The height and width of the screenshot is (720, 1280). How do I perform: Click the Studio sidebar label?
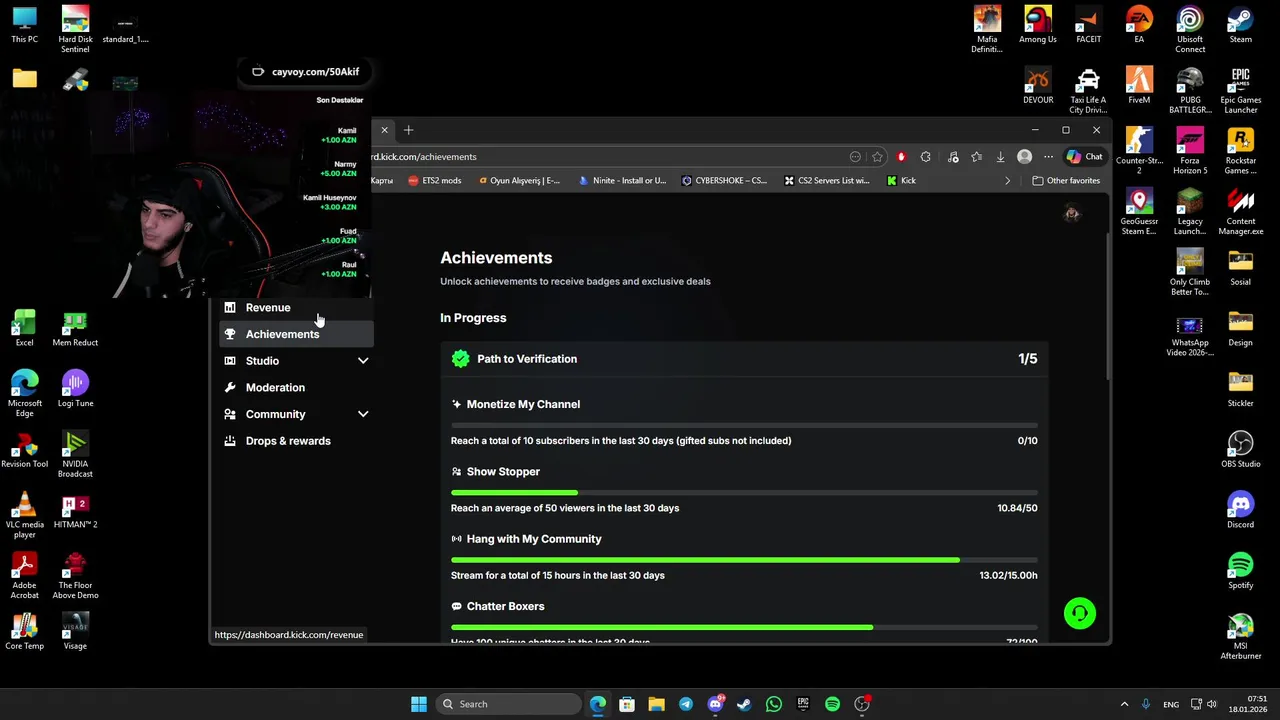coord(262,361)
